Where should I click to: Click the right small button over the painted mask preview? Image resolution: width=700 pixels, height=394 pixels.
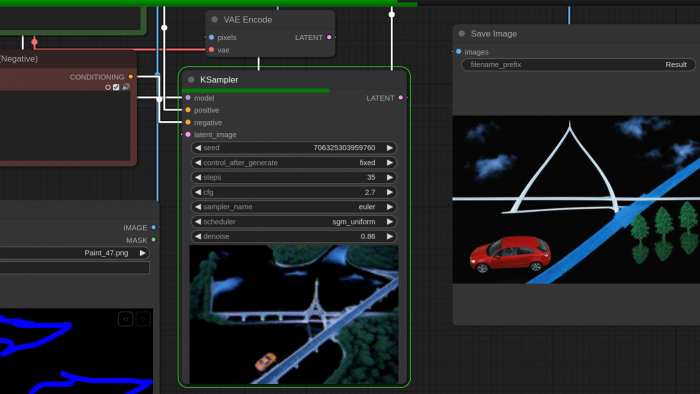pyautogui.click(x=143, y=319)
